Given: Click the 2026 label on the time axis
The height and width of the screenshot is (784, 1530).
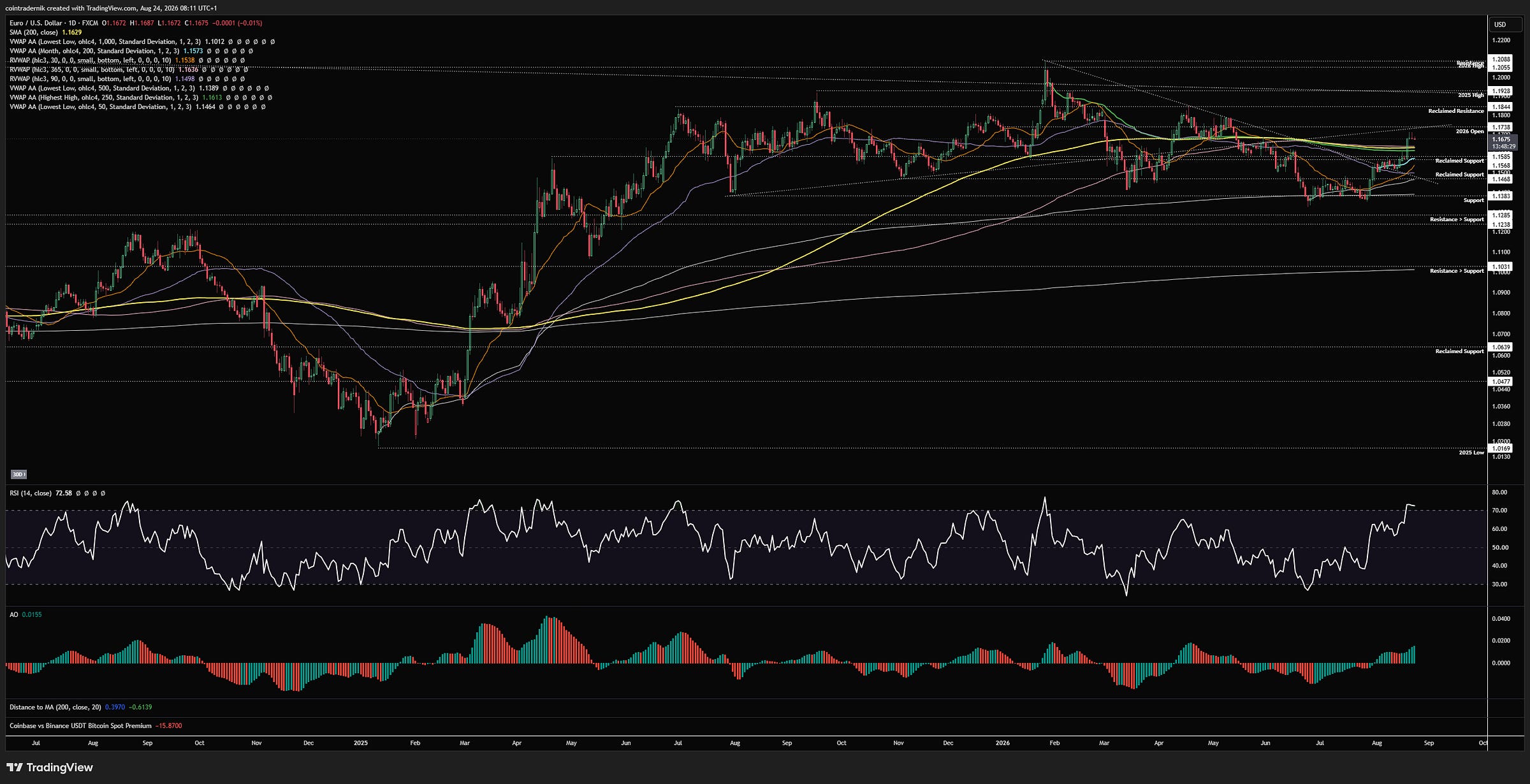Looking at the screenshot, I should click(1002, 743).
